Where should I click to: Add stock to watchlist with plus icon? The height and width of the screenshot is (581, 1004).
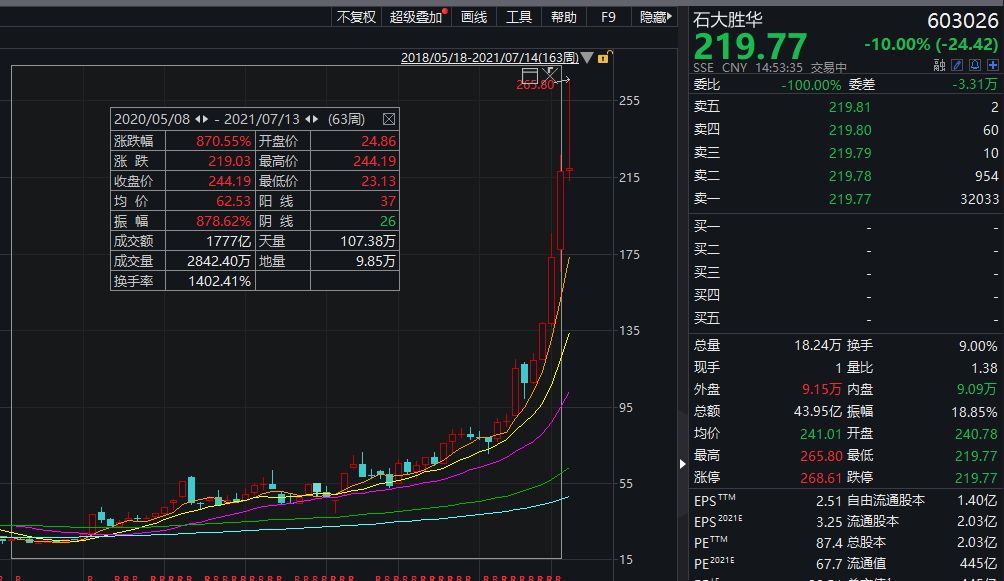pyautogui.click(x=991, y=66)
